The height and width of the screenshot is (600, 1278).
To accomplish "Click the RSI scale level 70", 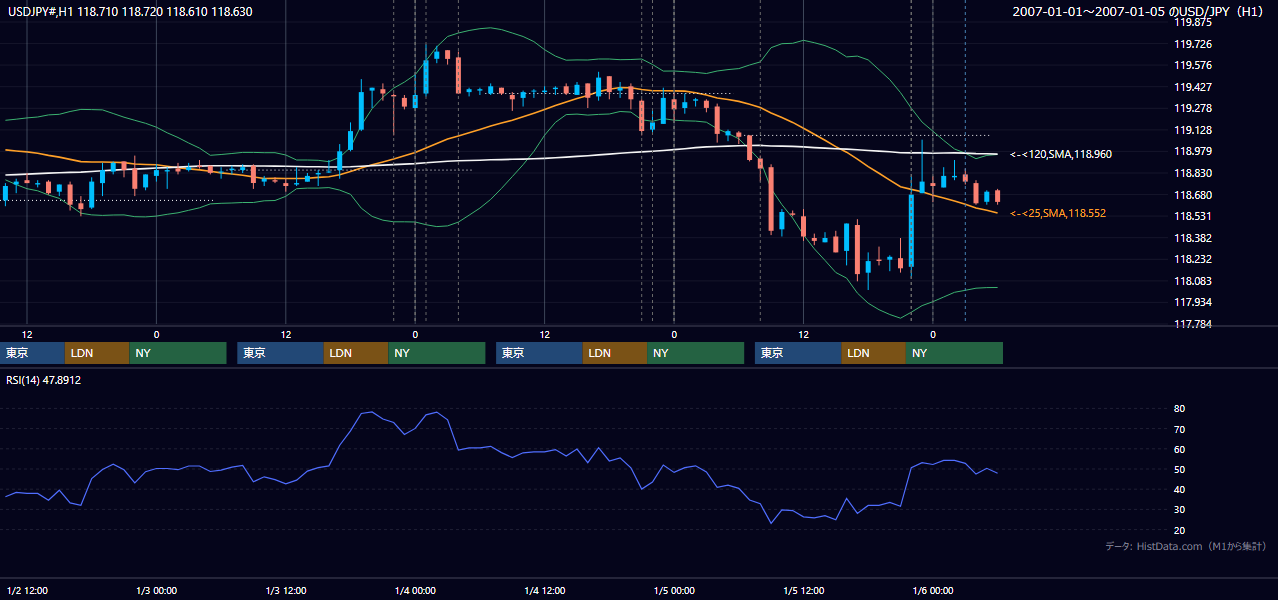I will tap(1180, 429).
